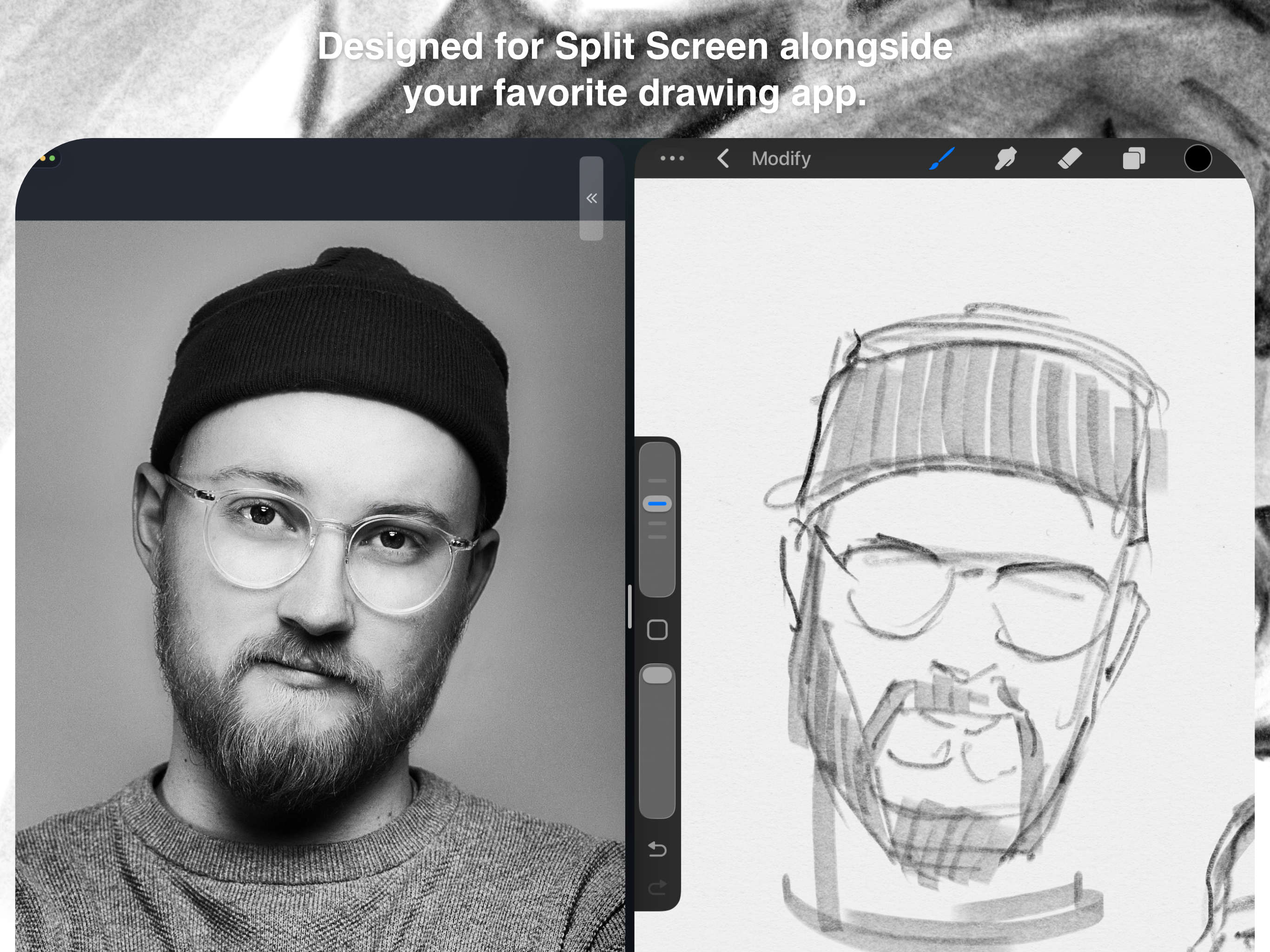
Task: Select the Paintbrush tool in the top bar
Action: pos(942,159)
